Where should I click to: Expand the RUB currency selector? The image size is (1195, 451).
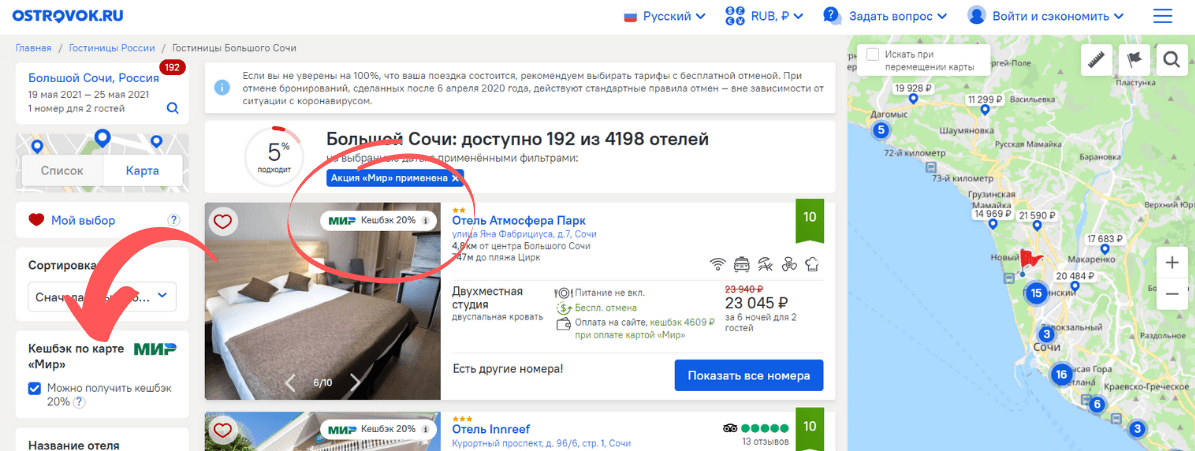point(766,16)
